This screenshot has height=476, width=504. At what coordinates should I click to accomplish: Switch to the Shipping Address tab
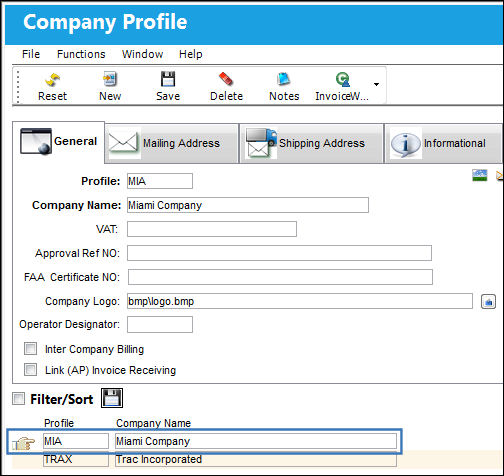pyautogui.click(x=311, y=144)
